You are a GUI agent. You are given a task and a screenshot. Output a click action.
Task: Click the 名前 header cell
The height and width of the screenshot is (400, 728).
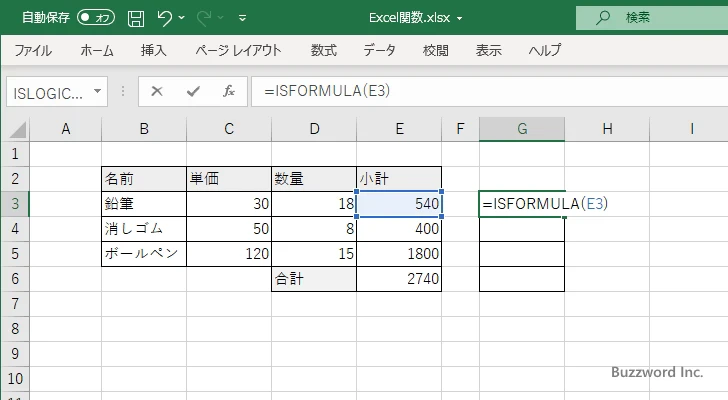pos(144,179)
